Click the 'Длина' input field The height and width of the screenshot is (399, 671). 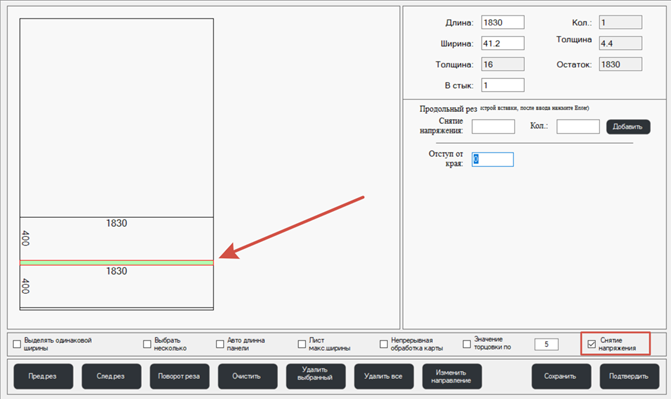(502, 22)
